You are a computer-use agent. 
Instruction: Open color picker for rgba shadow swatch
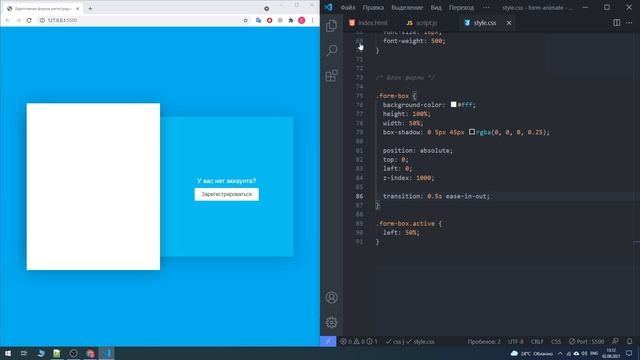click(472, 132)
